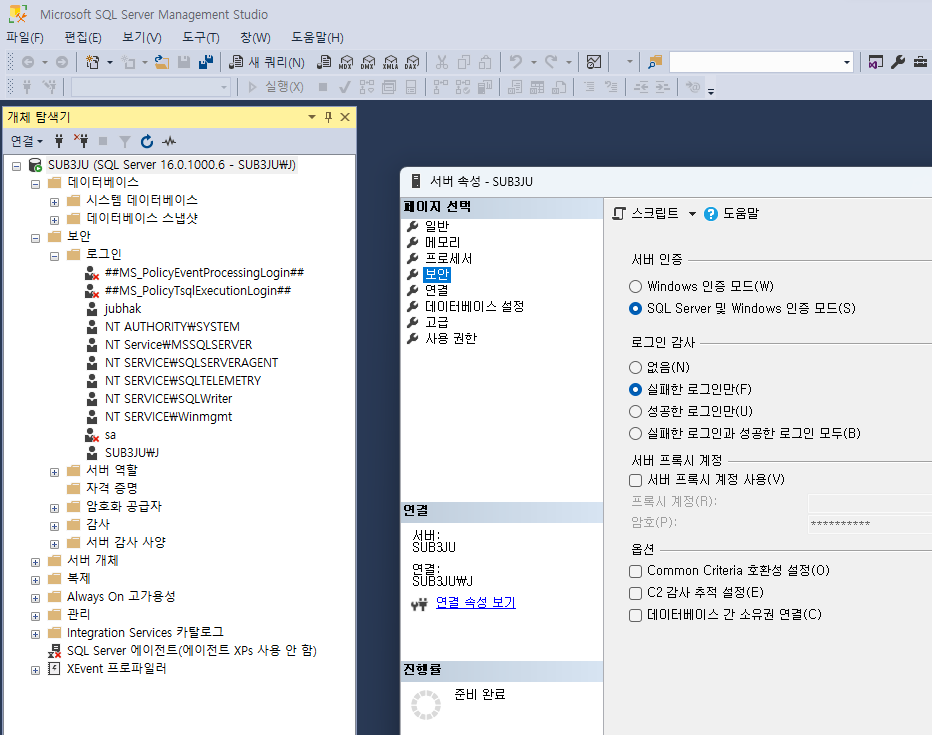The height and width of the screenshot is (735, 932).
Task: Click the Activity Monitor toolbar icon
Action: pos(594,62)
